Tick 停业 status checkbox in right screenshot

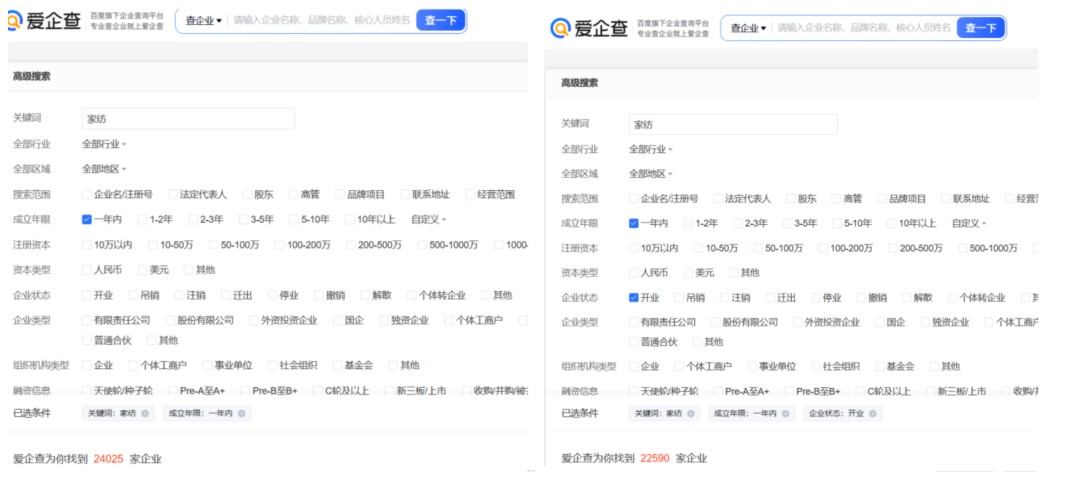[x=816, y=298]
